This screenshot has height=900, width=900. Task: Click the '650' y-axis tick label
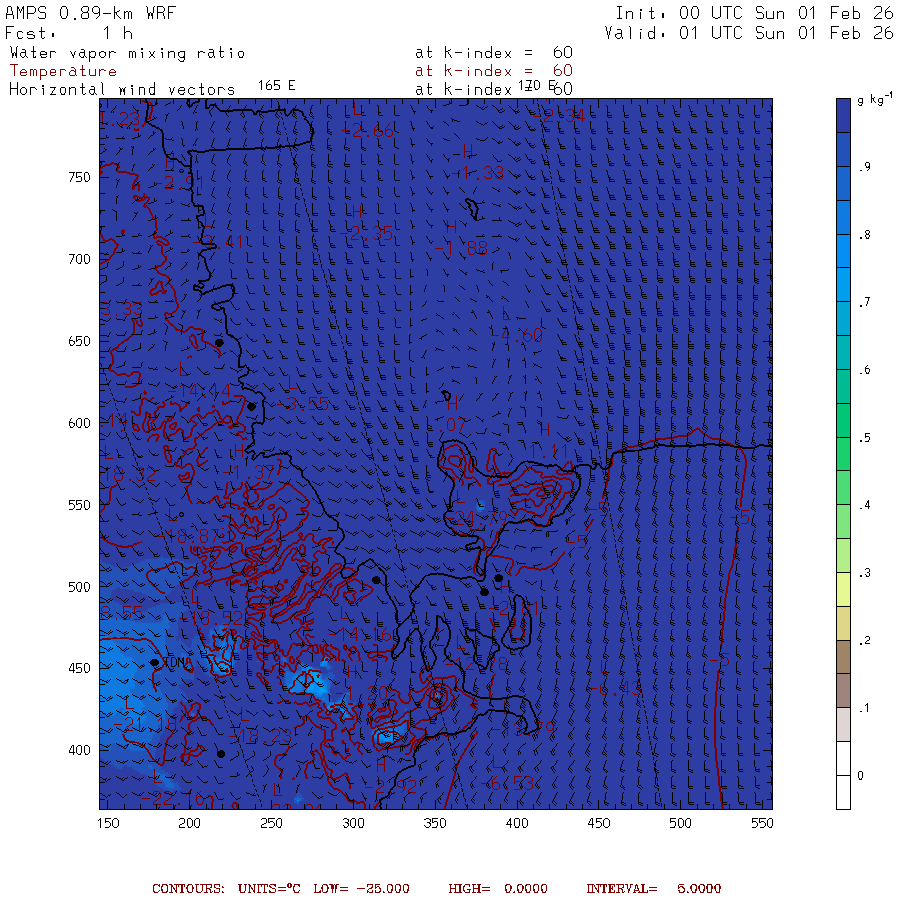coord(79,342)
